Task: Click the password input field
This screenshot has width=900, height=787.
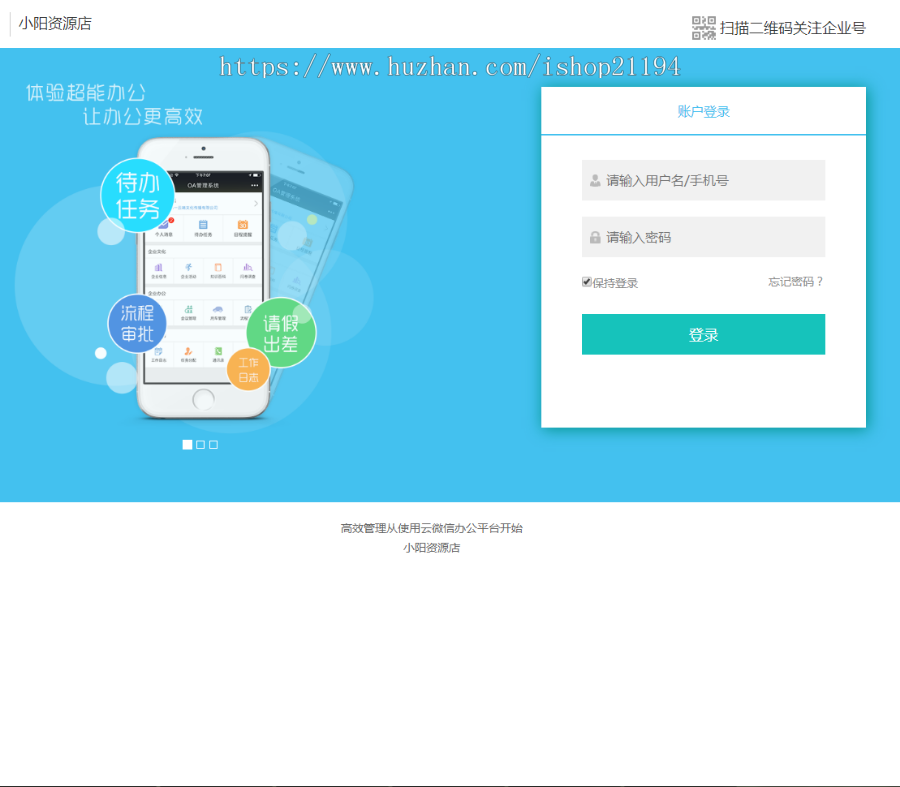Action: tap(703, 237)
